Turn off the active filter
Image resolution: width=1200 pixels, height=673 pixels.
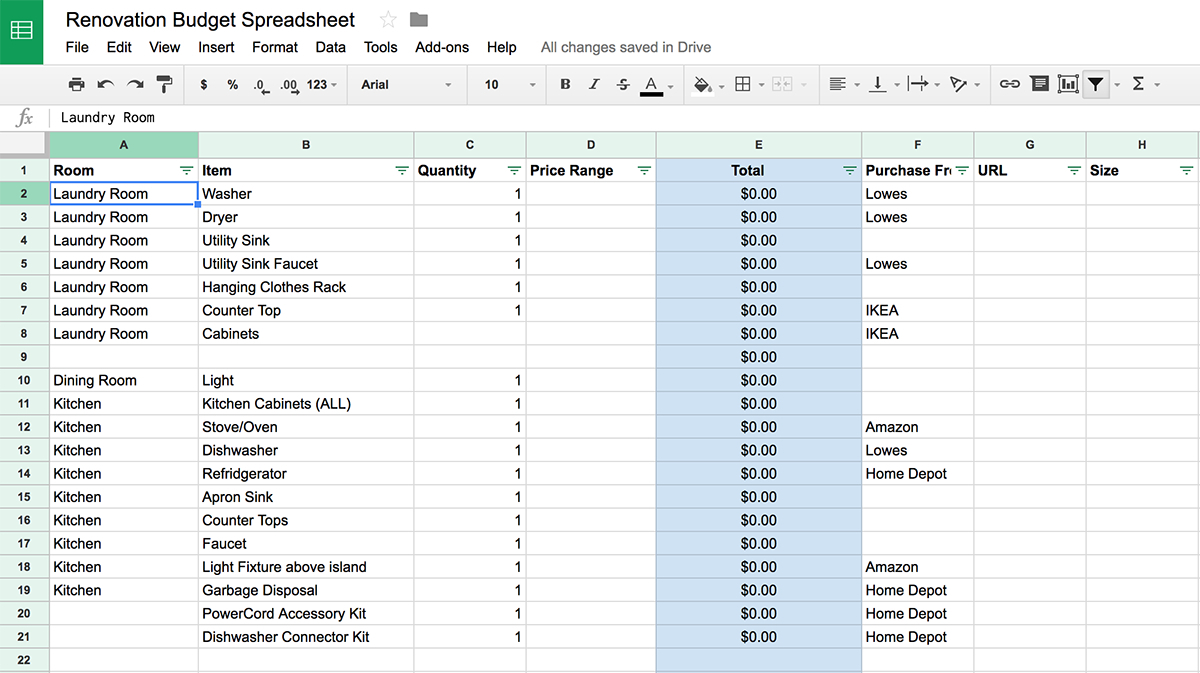1095,84
